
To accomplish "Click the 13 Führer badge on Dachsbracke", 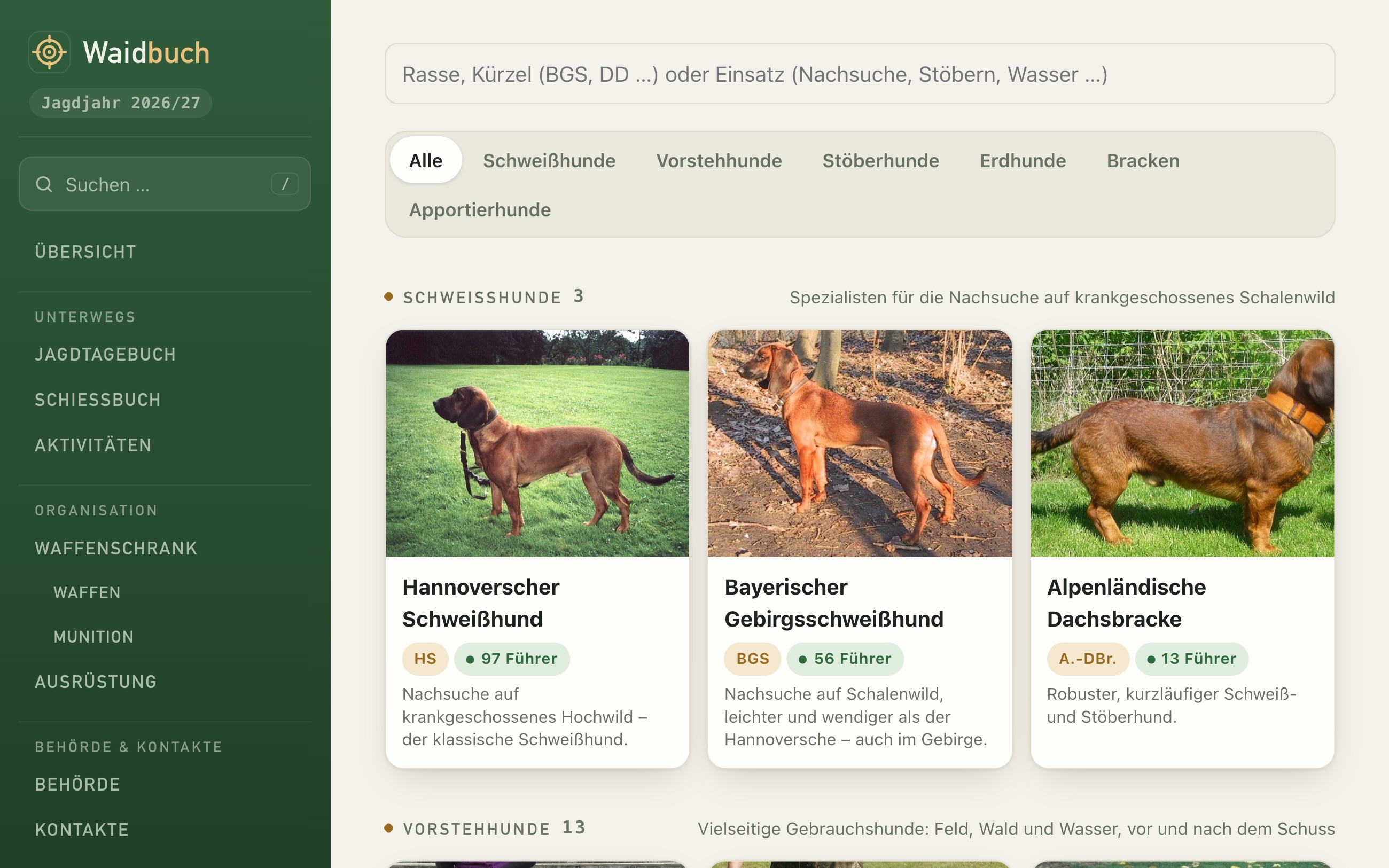I will click(x=1191, y=659).
